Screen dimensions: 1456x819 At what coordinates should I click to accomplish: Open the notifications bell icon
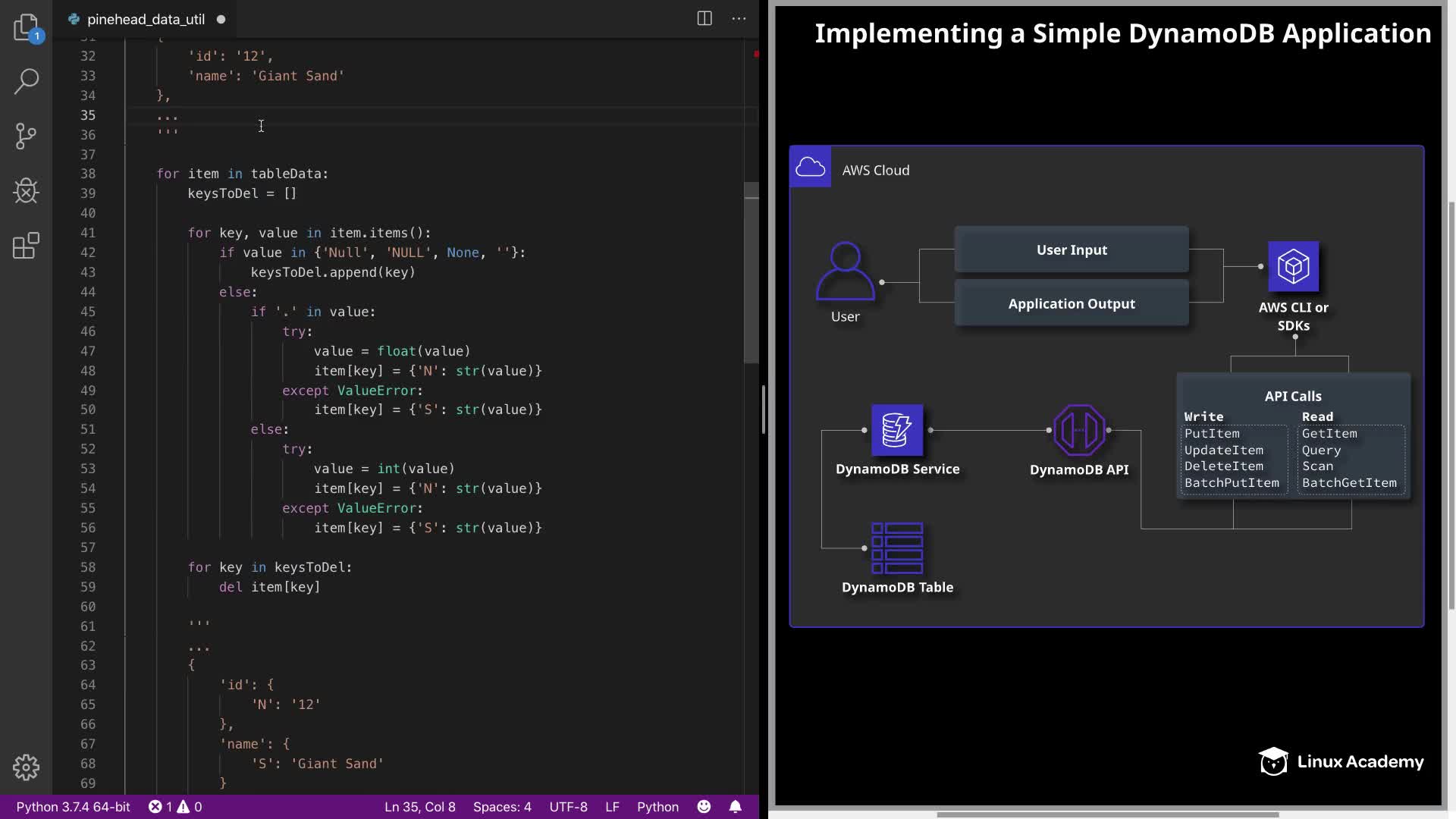click(735, 807)
